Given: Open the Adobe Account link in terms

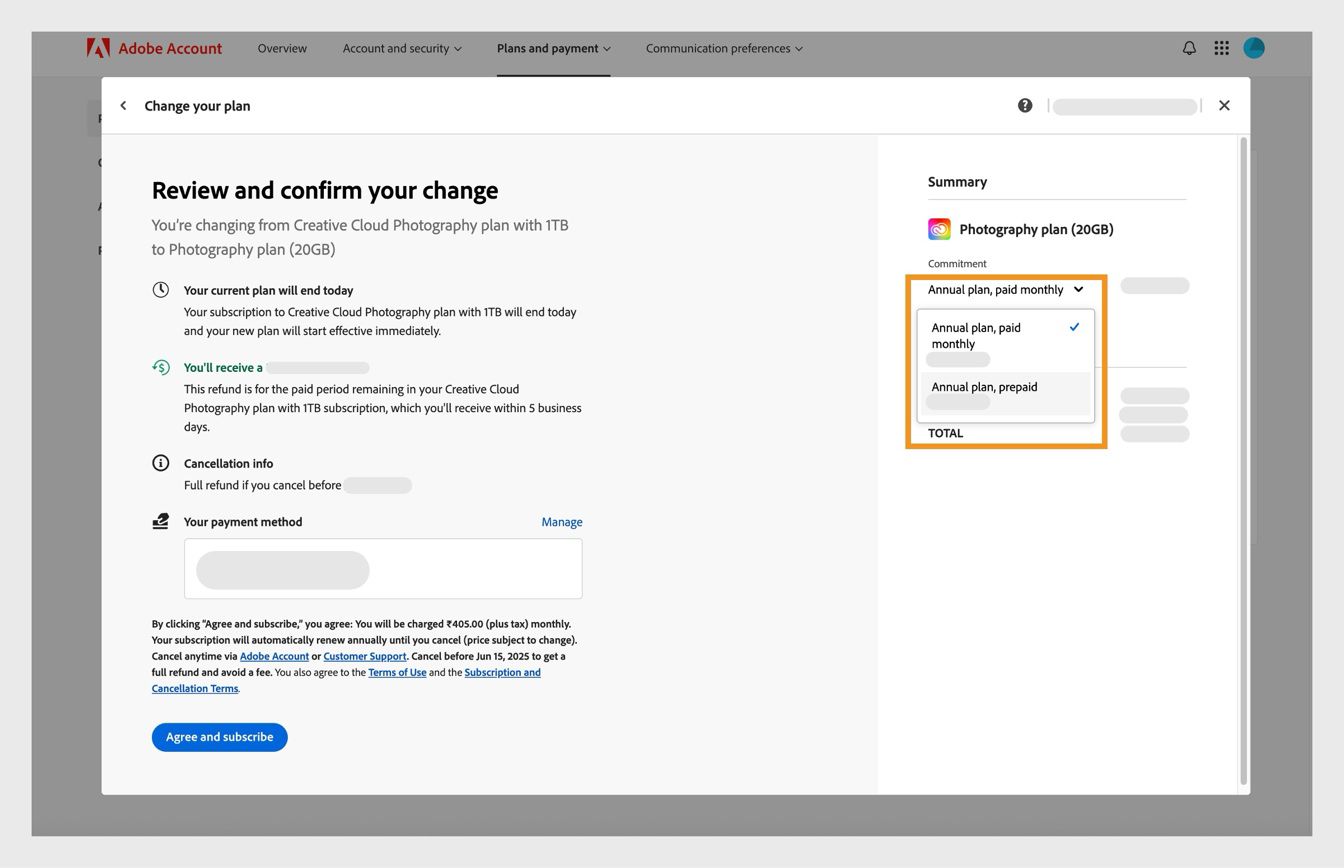Looking at the screenshot, I should point(274,656).
